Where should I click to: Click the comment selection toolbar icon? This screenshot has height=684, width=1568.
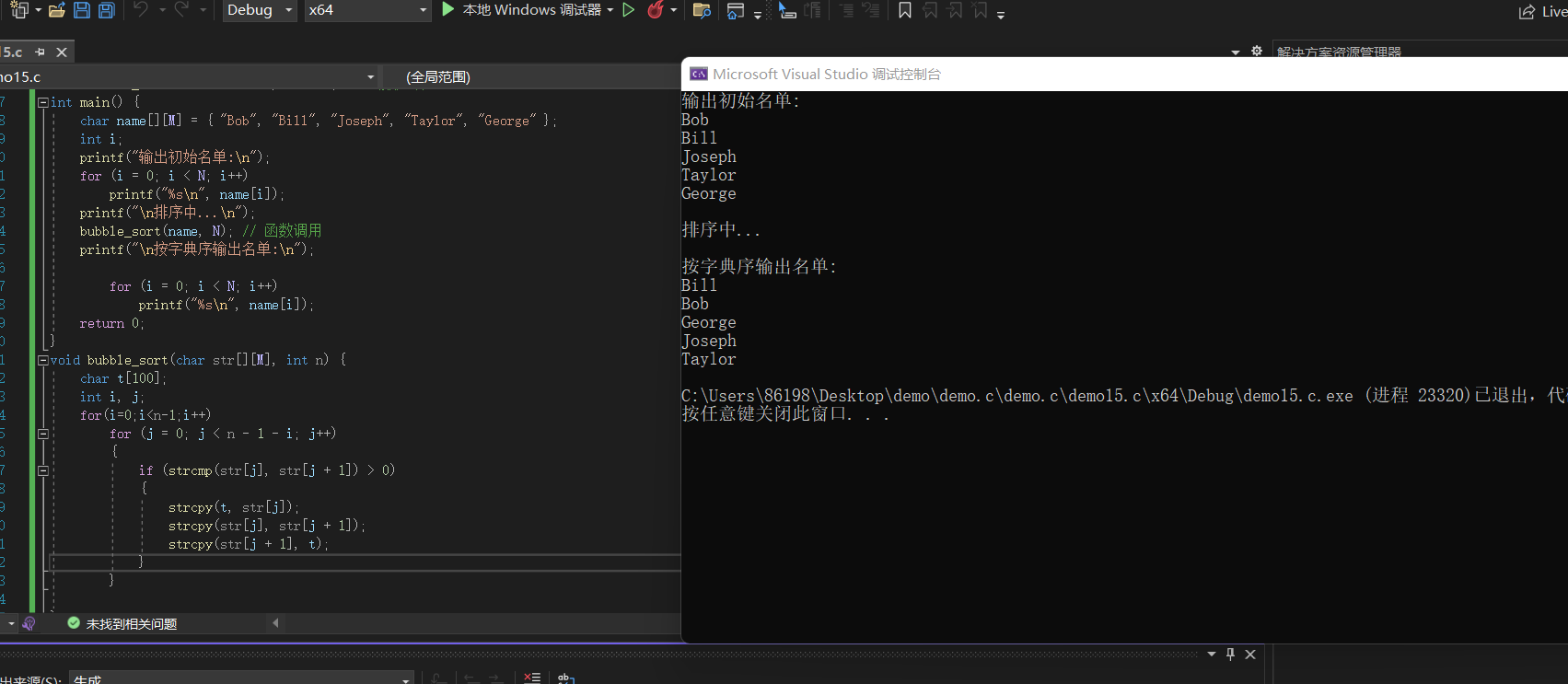pyautogui.click(x=813, y=11)
